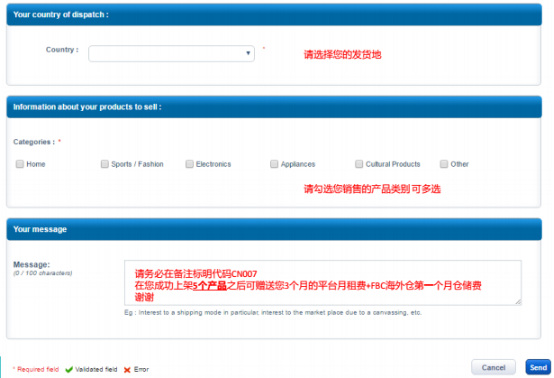Click inside the Message text area
The height and width of the screenshot is (378, 554).
pyautogui.click(x=323, y=283)
